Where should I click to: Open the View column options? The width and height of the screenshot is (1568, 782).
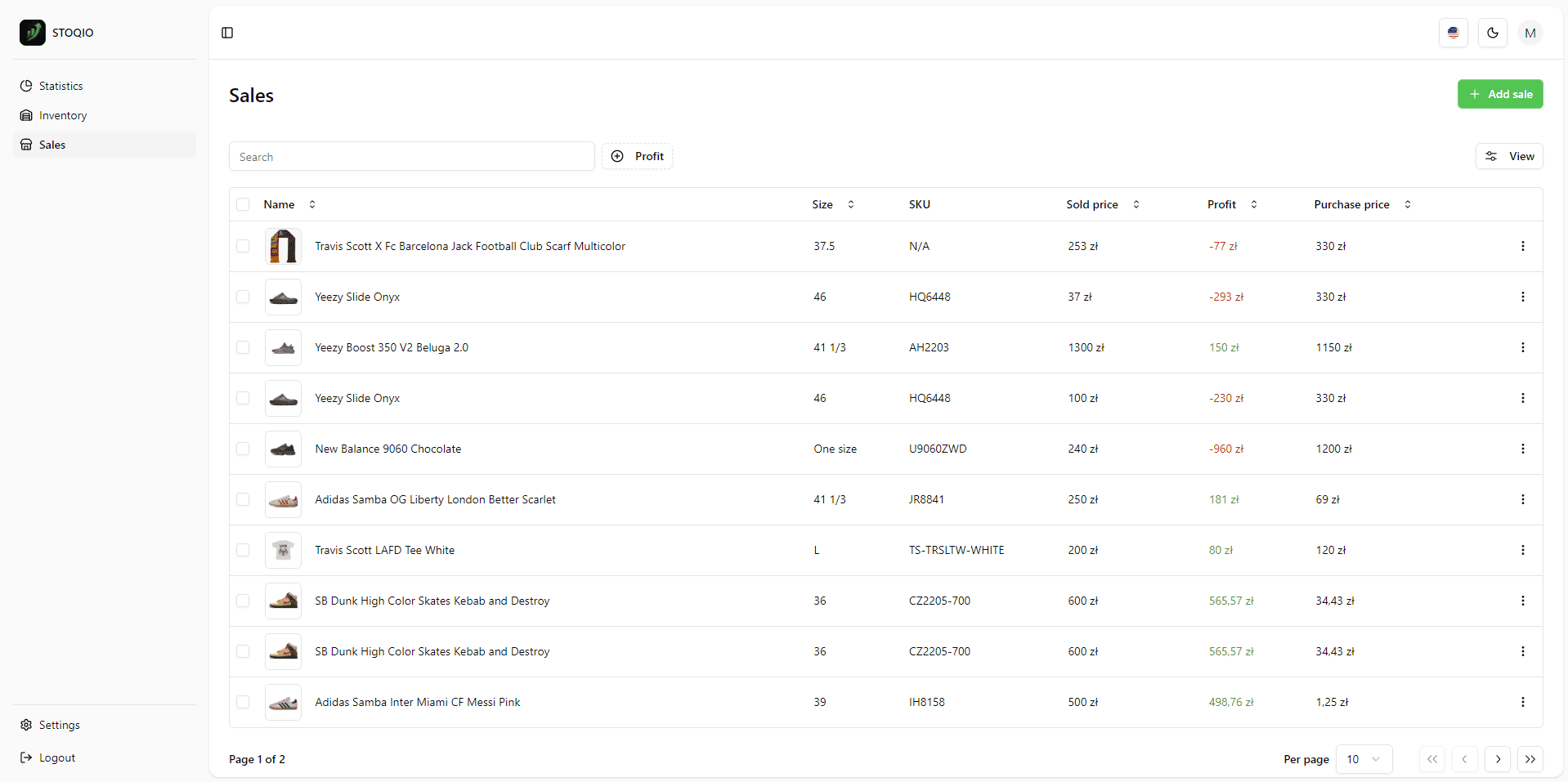1508,156
